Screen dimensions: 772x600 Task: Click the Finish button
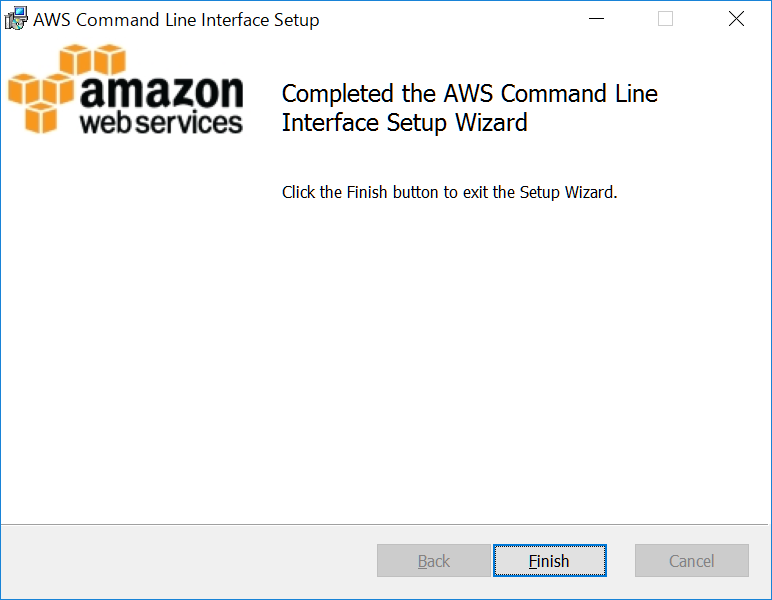[x=549, y=561]
